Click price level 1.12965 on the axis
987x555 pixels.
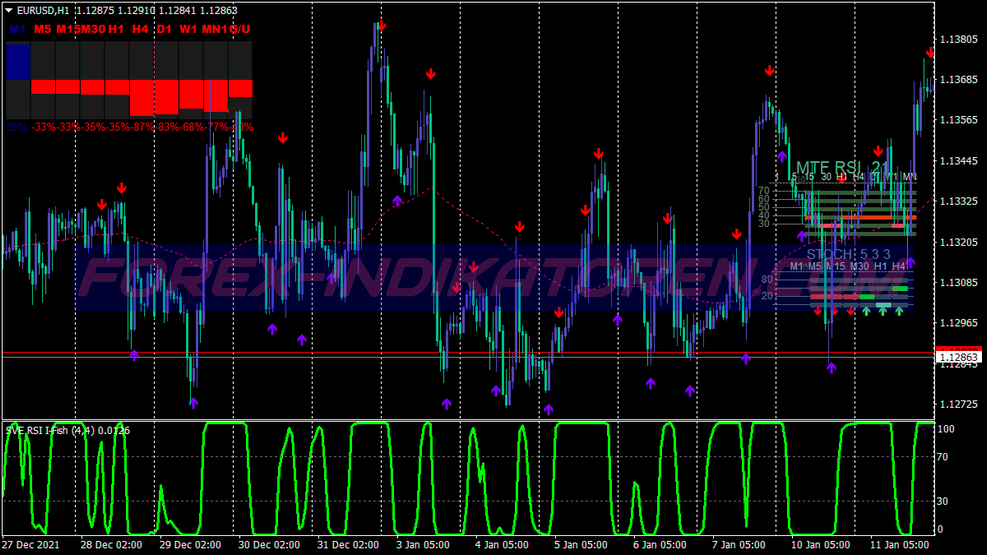pyautogui.click(x=959, y=323)
